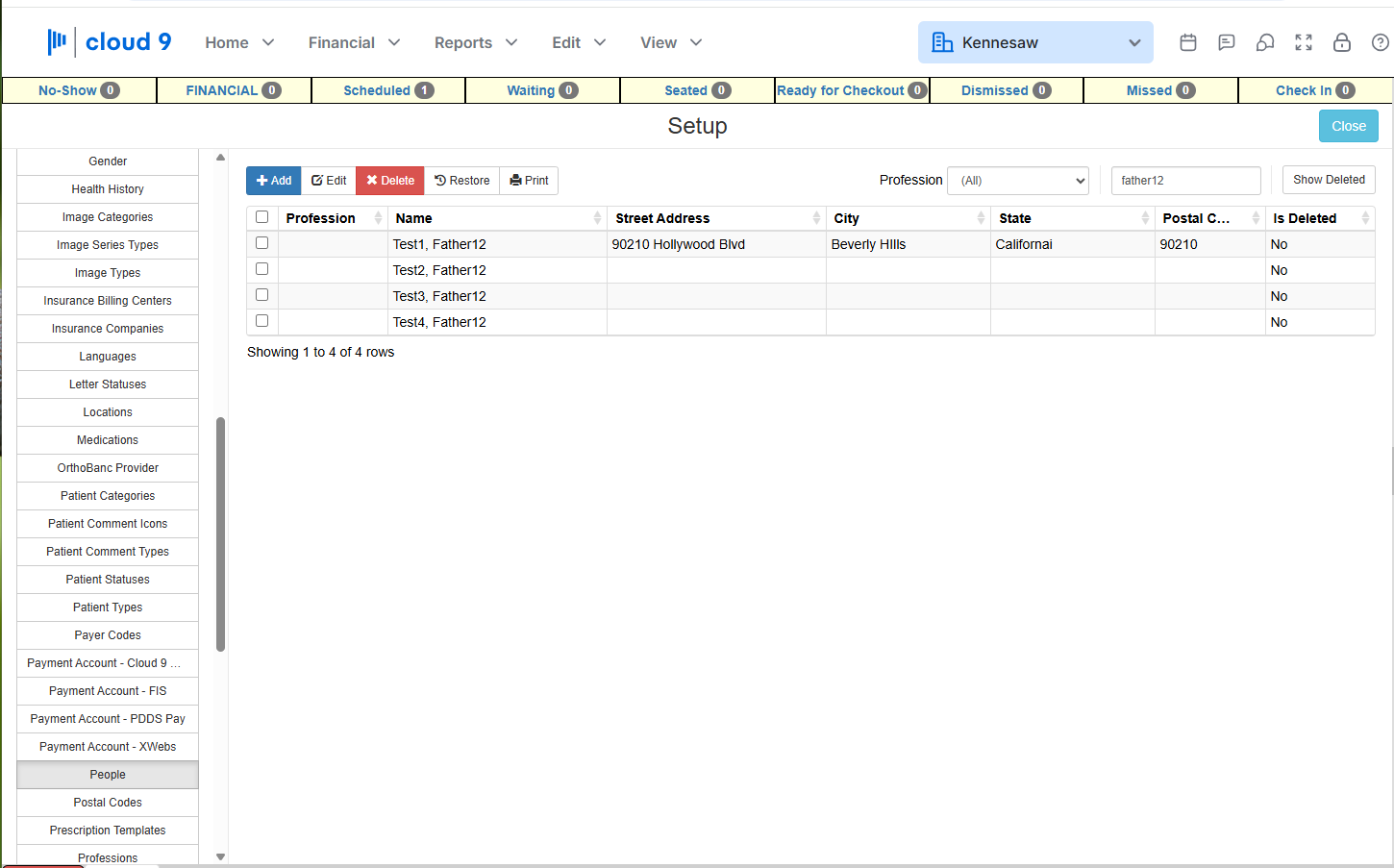Open Health History setup item
1394x868 pixels.
[108, 189]
